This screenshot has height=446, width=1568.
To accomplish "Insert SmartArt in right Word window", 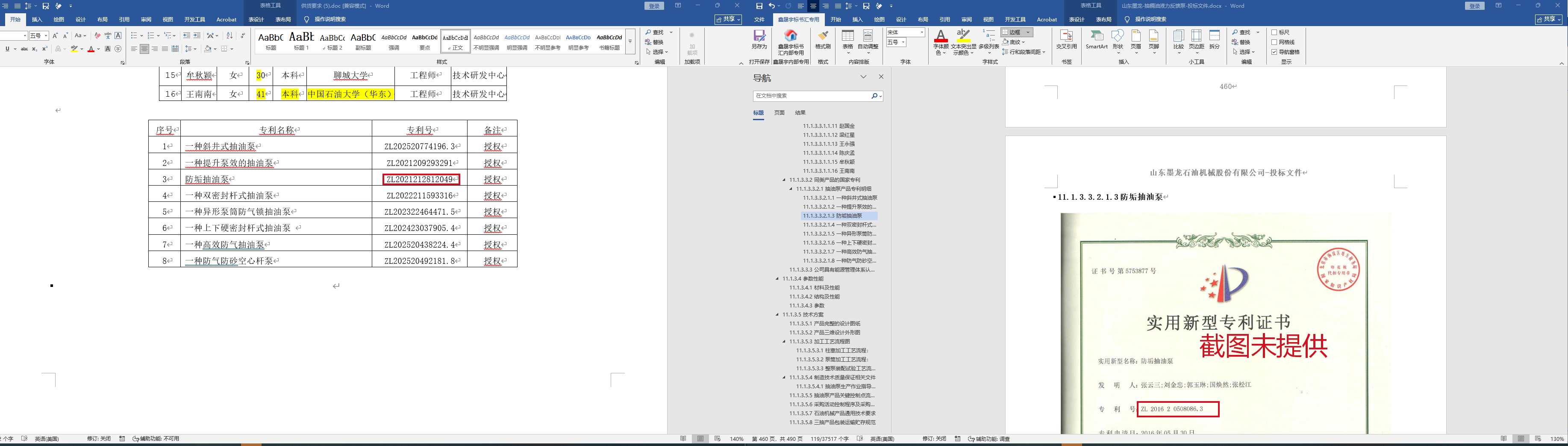I will [x=1096, y=40].
